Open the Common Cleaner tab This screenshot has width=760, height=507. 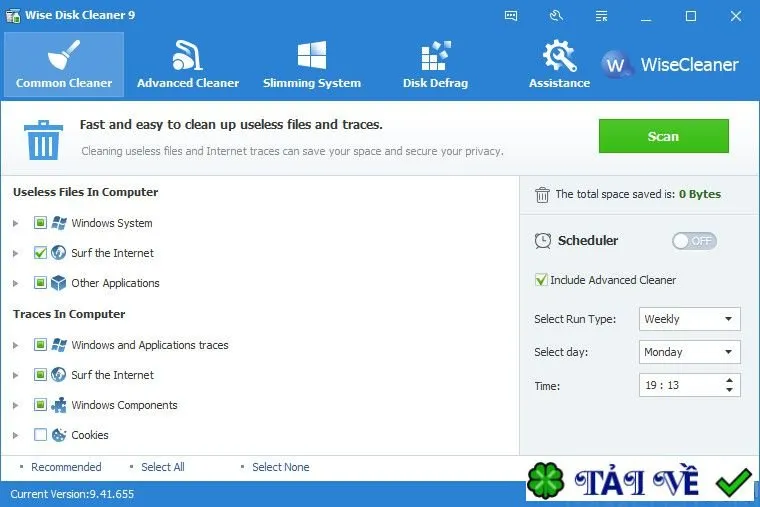pos(64,64)
